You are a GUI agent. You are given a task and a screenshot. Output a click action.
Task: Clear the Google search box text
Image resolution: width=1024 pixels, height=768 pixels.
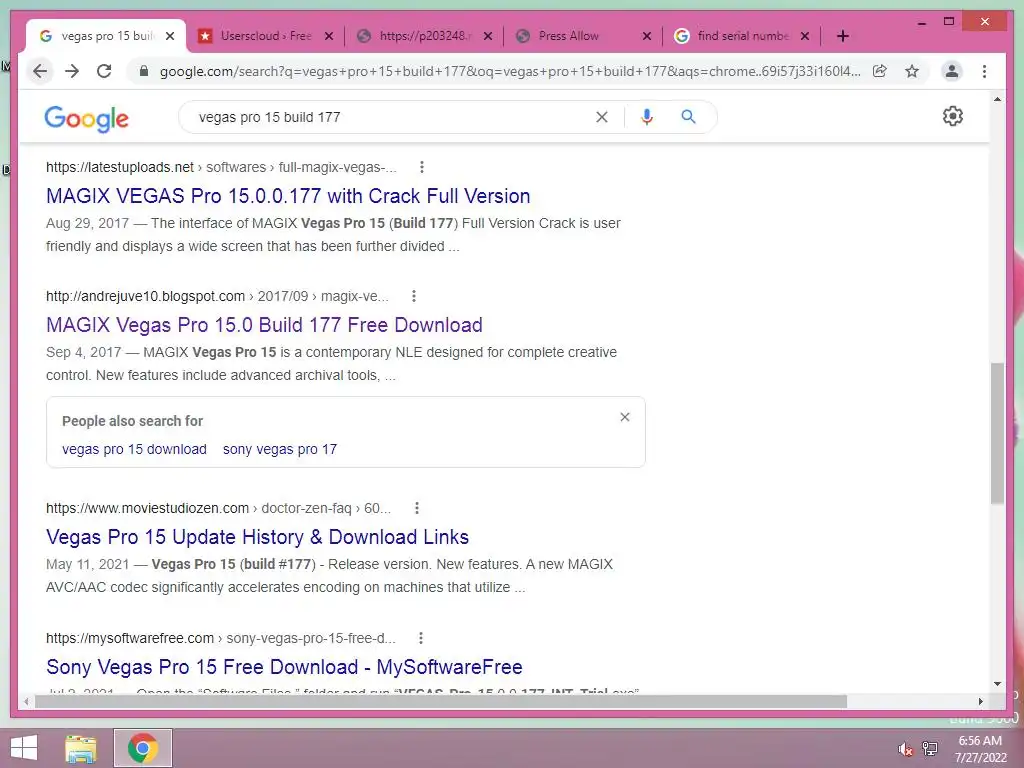click(x=601, y=117)
